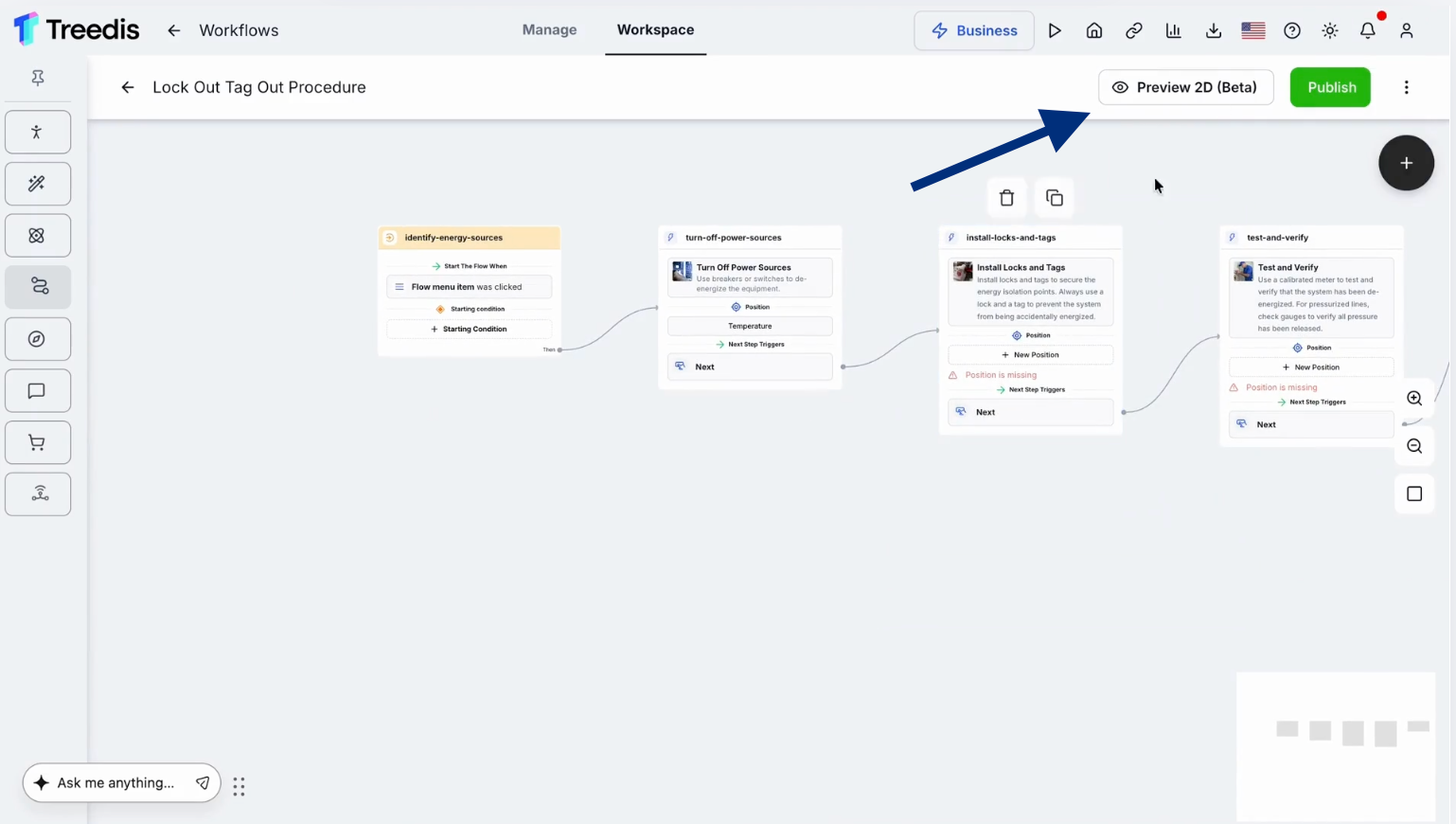Viewport: 1456px width, 824px height.
Task: Duplicate the selected node with copy icon
Action: 1055,198
